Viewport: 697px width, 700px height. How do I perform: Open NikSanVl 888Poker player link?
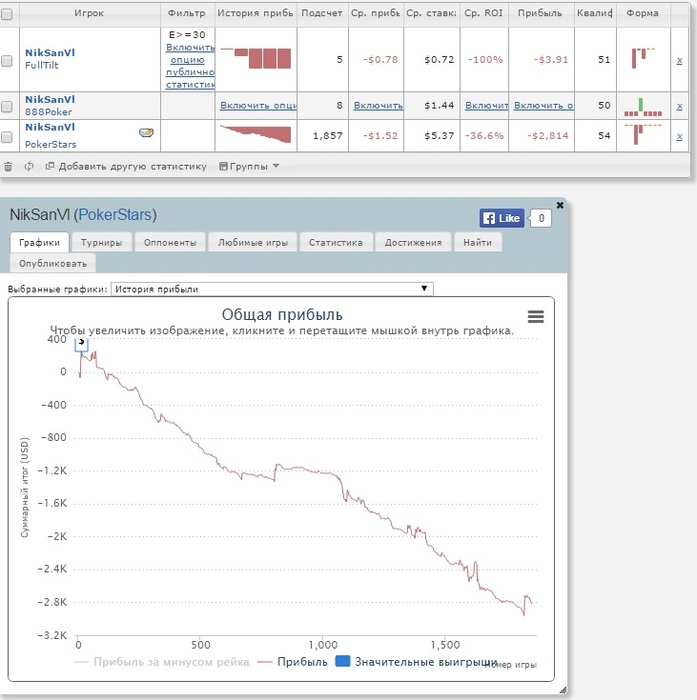50,100
